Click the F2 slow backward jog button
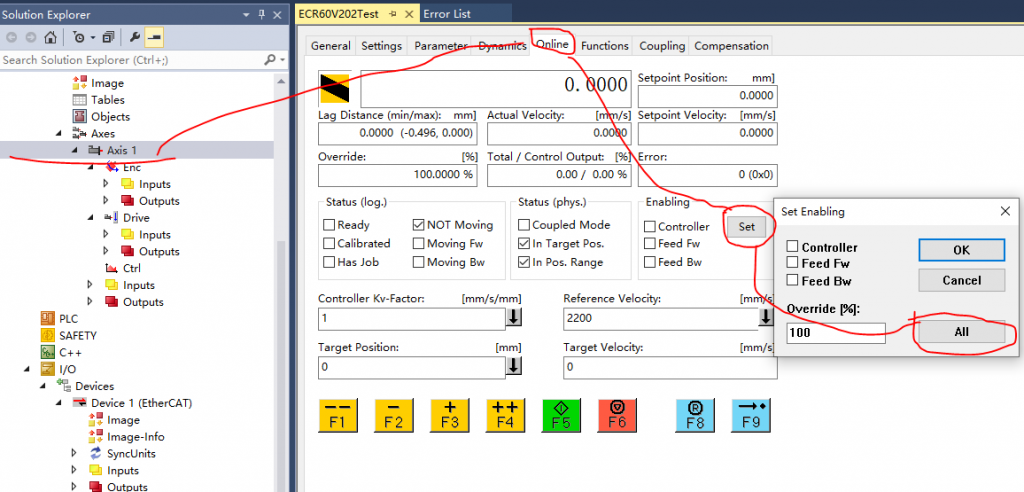Viewport: 1024px width, 492px height. 394,416
